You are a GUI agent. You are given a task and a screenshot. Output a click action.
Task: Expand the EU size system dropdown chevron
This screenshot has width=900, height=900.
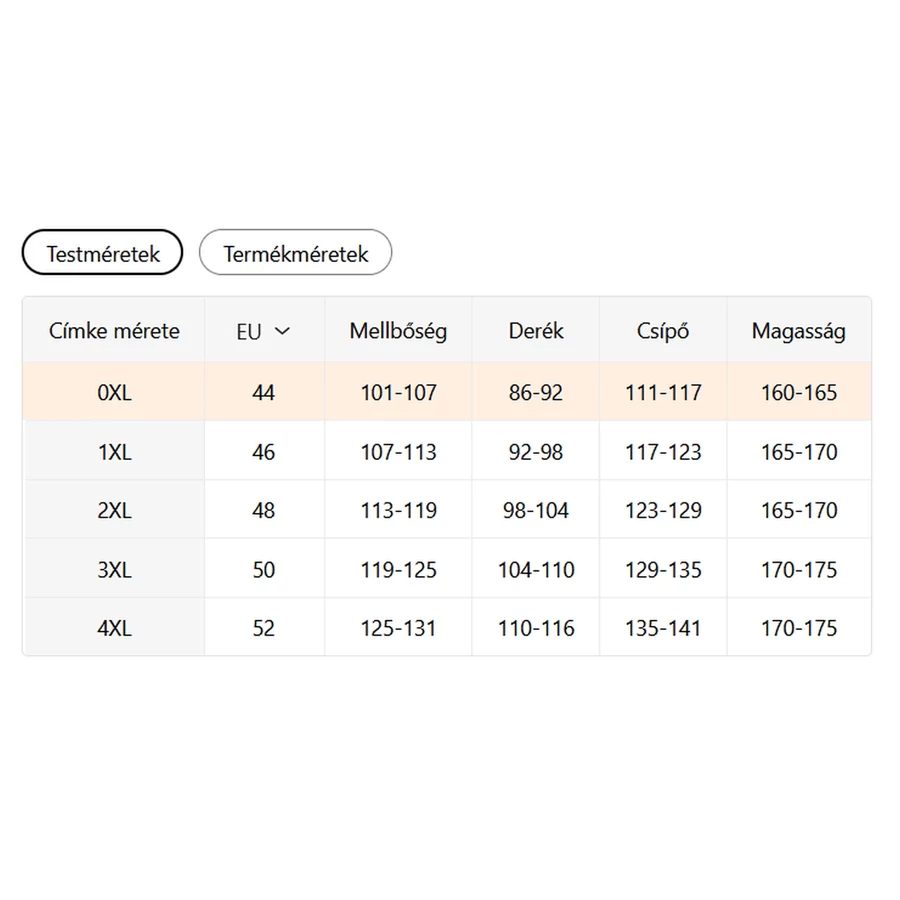(x=282, y=331)
